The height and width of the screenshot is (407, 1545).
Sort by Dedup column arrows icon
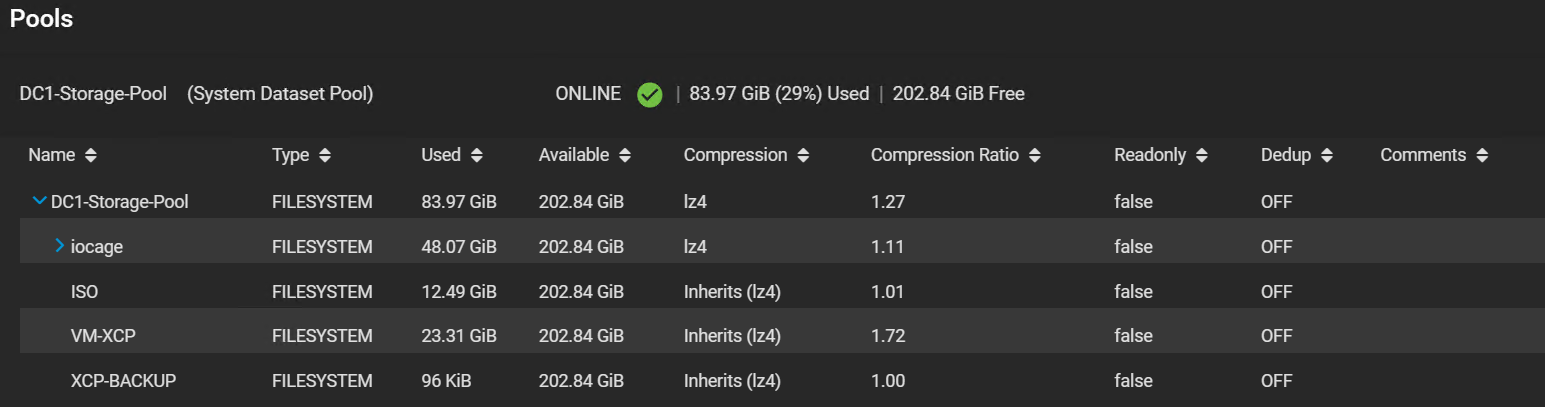(x=1326, y=156)
